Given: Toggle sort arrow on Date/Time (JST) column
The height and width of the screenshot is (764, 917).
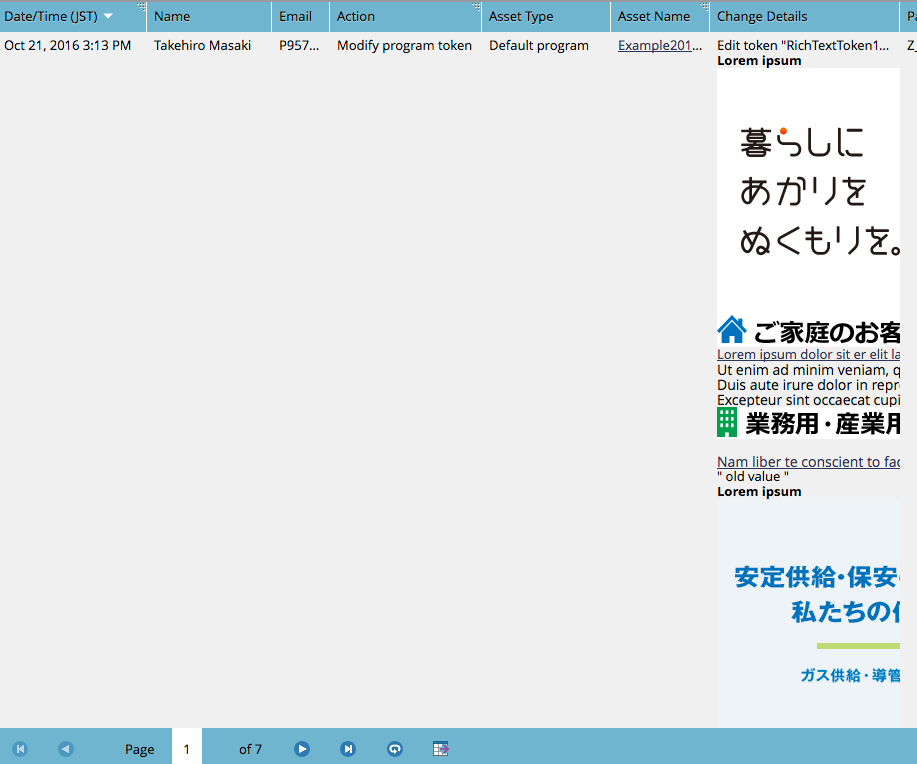Looking at the screenshot, I should click(108, 16).
